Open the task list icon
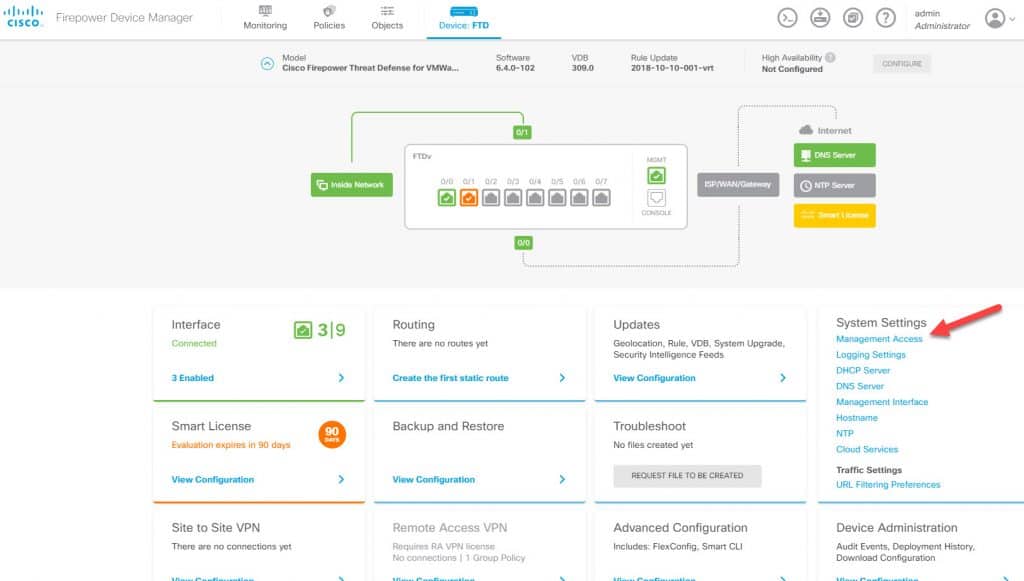Image resolution: width=1024 pixels, height=581 pixels. 853,18
